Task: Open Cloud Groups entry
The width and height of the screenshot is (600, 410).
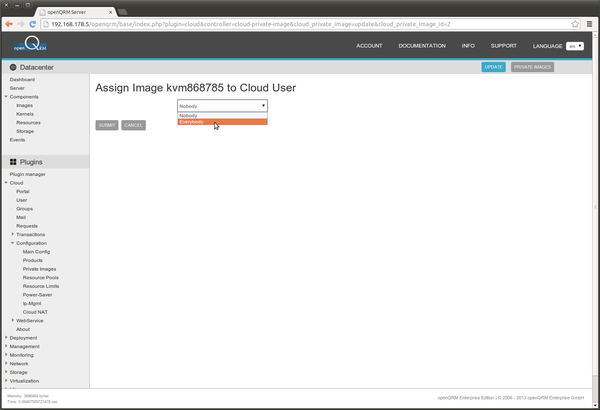Action: pos(24,209)
